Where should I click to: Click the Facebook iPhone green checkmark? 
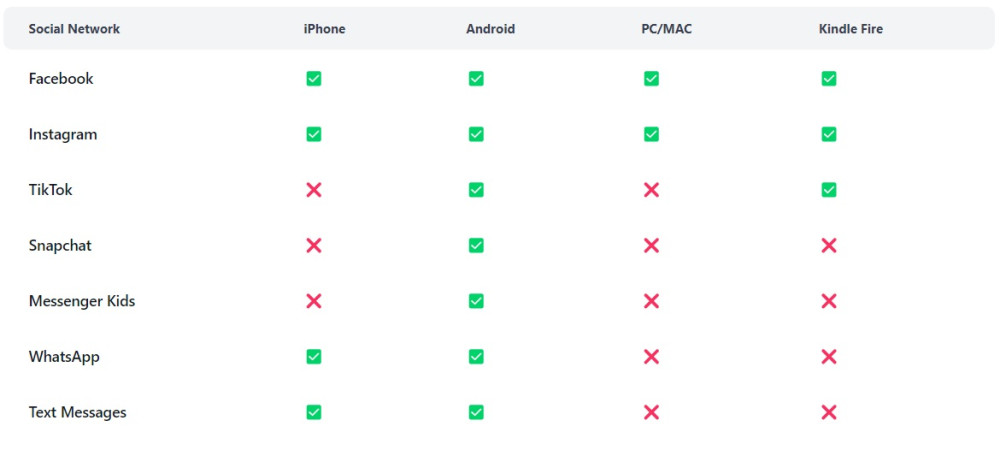pyautogui.click(x=314, y=79)
